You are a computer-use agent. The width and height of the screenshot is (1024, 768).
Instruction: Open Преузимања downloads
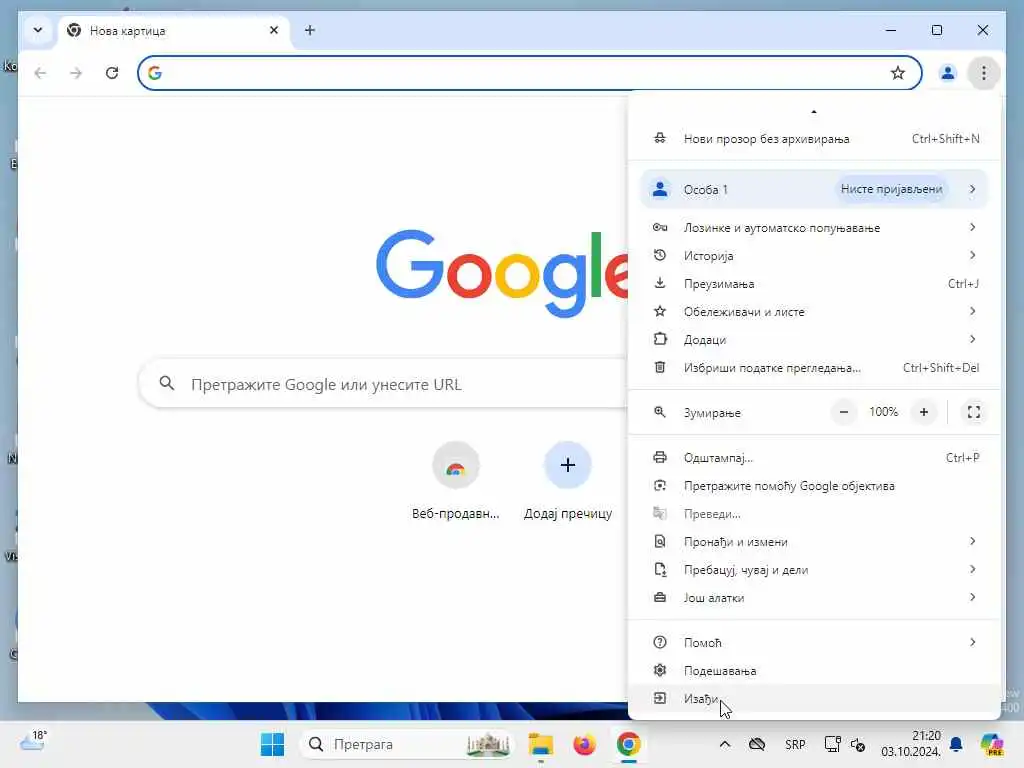pos(814,283)
